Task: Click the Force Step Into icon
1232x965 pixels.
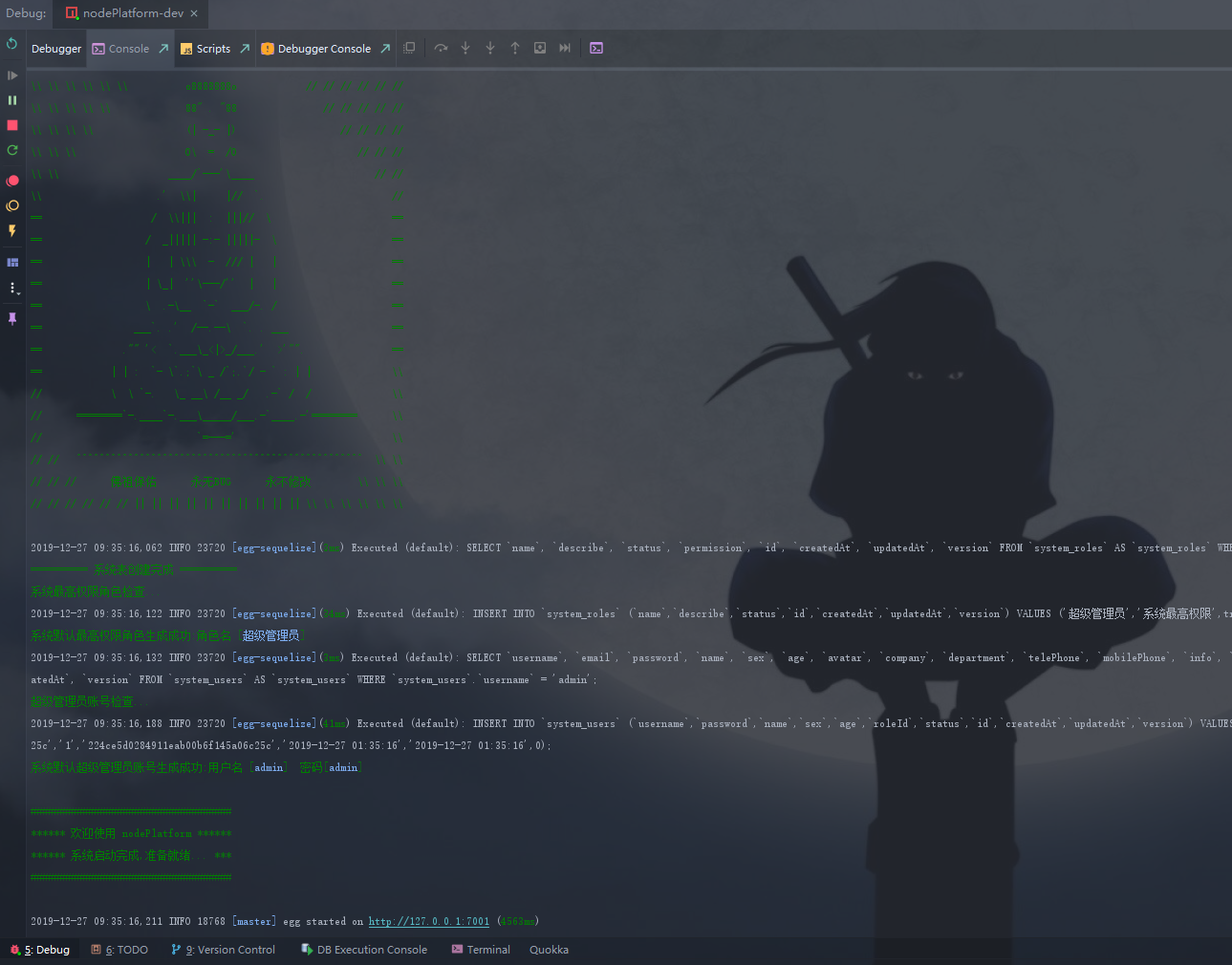Action: [490, 48]
